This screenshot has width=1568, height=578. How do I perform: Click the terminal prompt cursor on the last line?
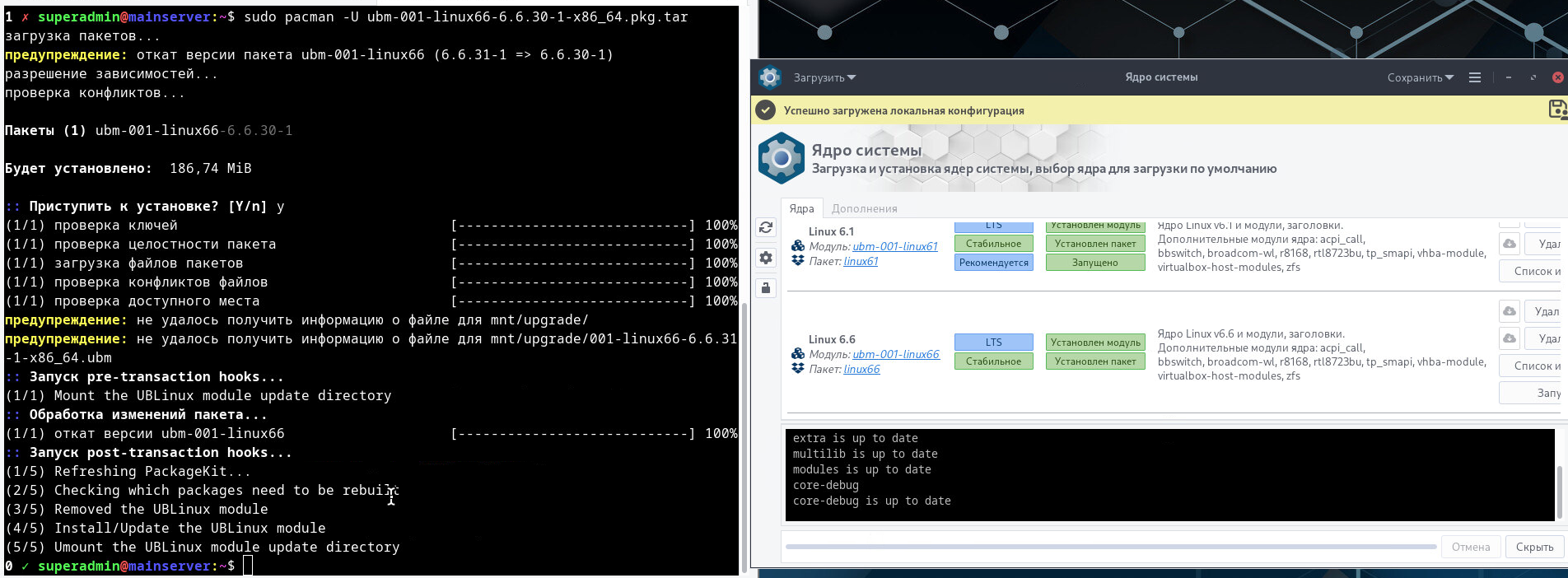click(248, 566)
